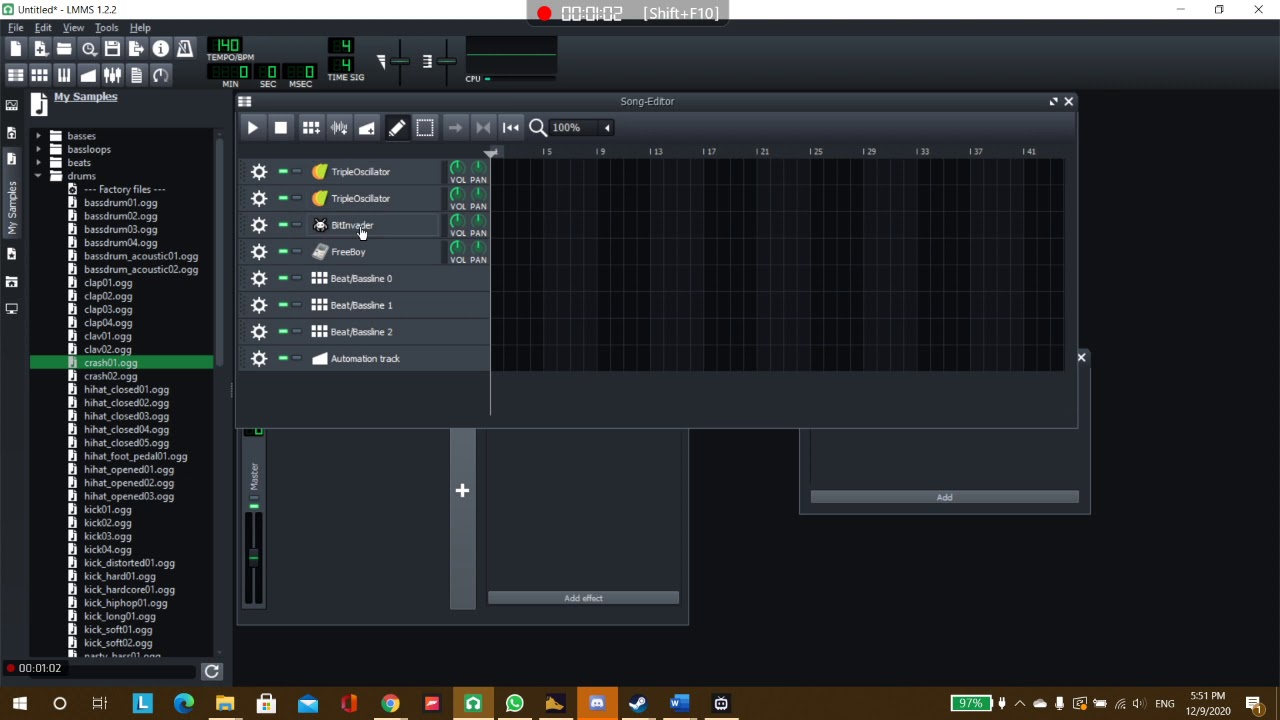Solo the BitInvader track

point(297,225)
